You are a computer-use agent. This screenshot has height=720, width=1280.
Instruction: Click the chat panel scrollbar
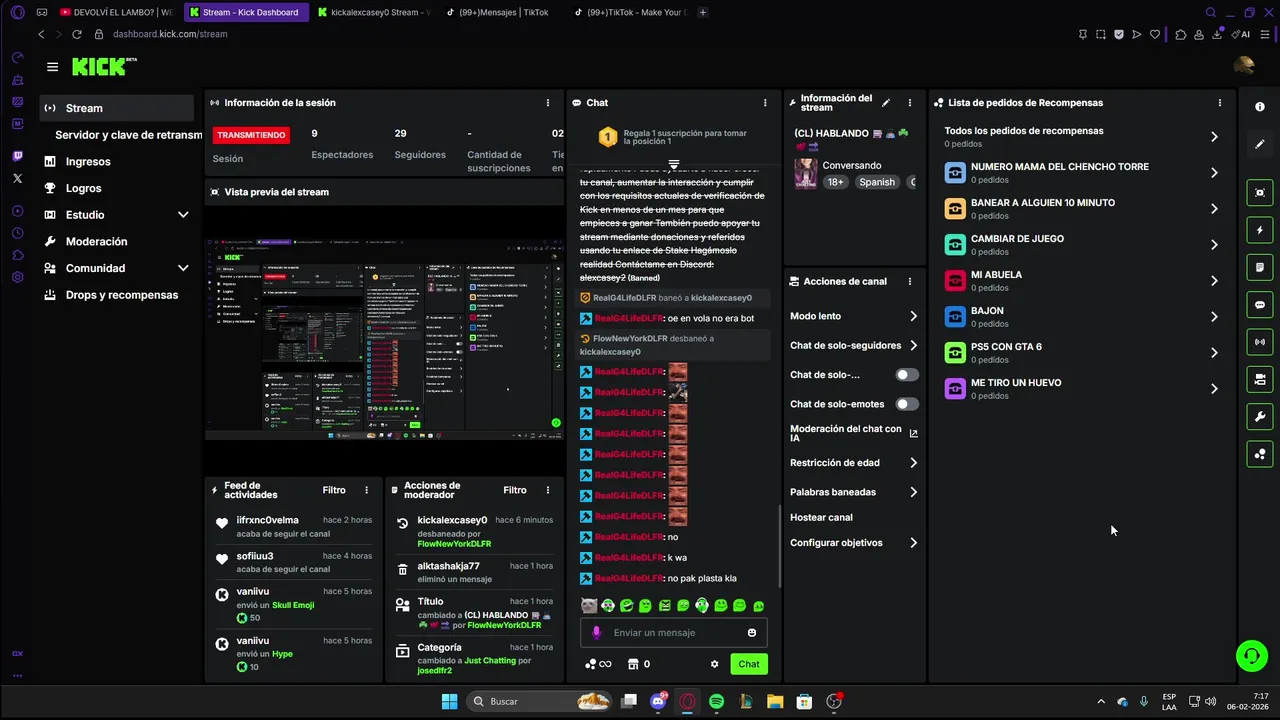tap(780, 545)
